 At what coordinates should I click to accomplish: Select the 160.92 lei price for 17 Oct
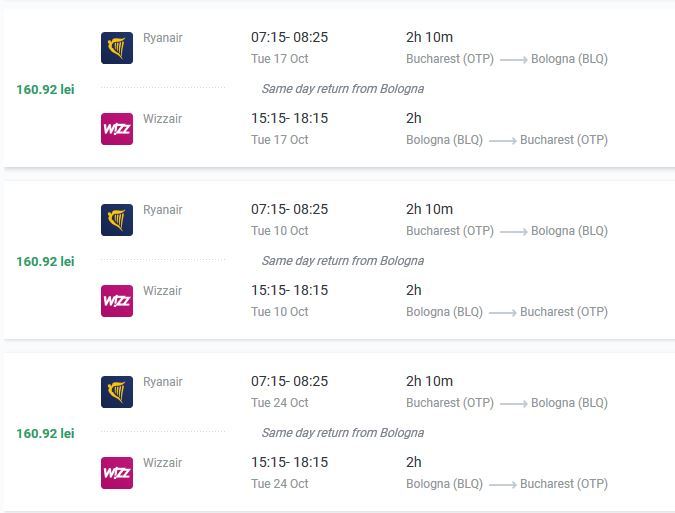click(45, 90)
